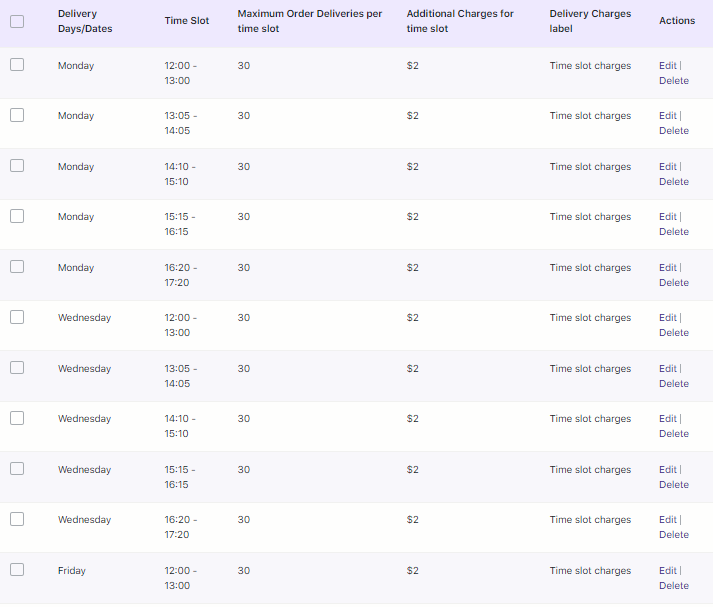This screenshot has height=607, width=713.
Task: Edit the Monday 12:00 - 13:00 time slot
Action: tap(667, 66)
